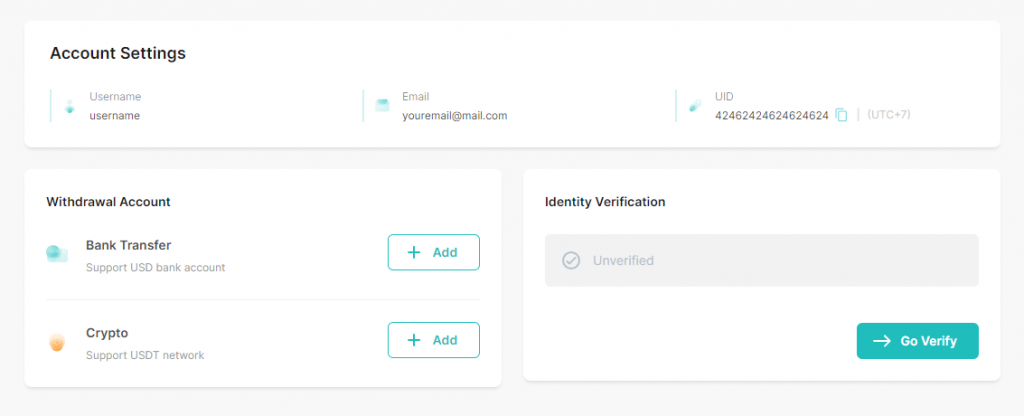Image resolution: width=1024 pixels, height=416 pixels.
Task: Click the Bank Transfer card icon
Action: click(57, 253)
